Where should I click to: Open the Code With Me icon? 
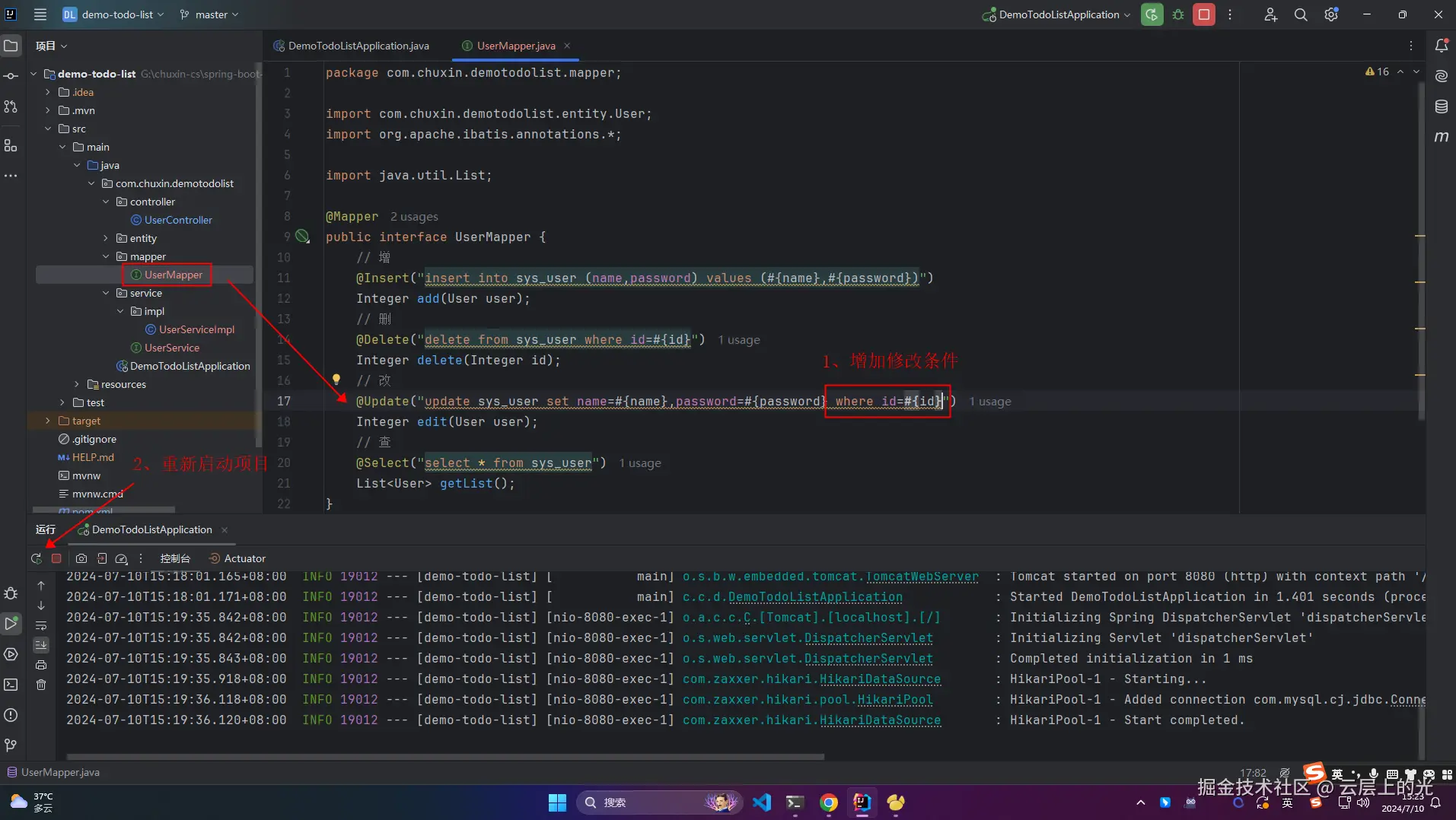pyautogui.click(x=1270, y=14)
